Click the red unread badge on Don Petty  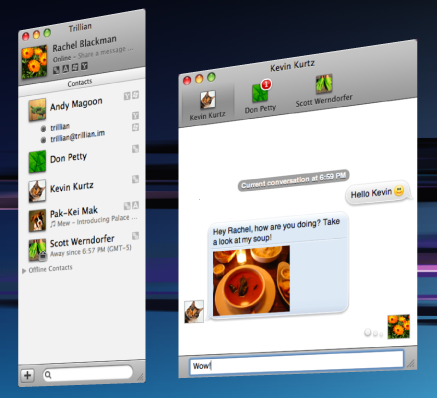tap(266, 84)
